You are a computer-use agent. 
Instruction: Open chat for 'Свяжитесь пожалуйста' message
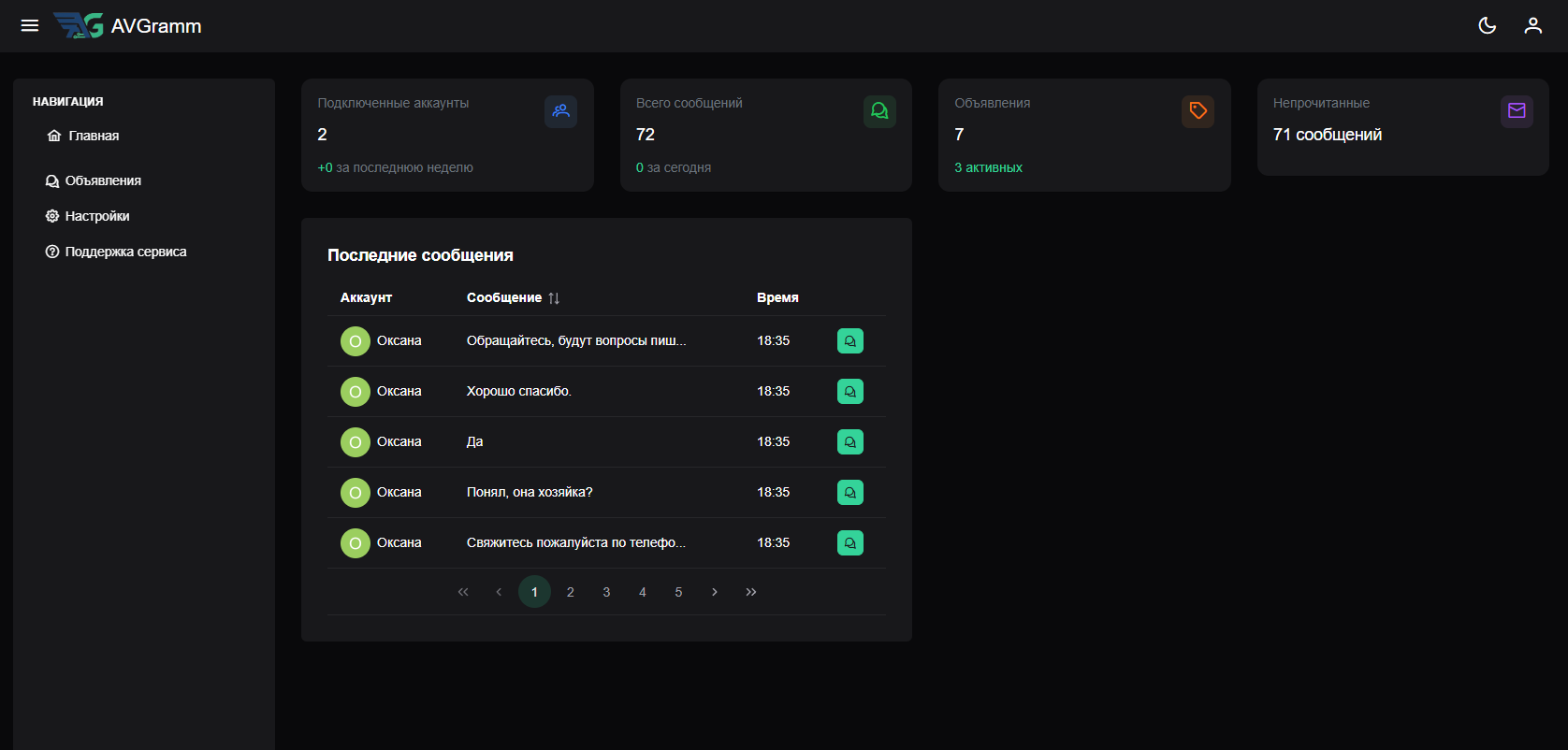coord(849,543)
